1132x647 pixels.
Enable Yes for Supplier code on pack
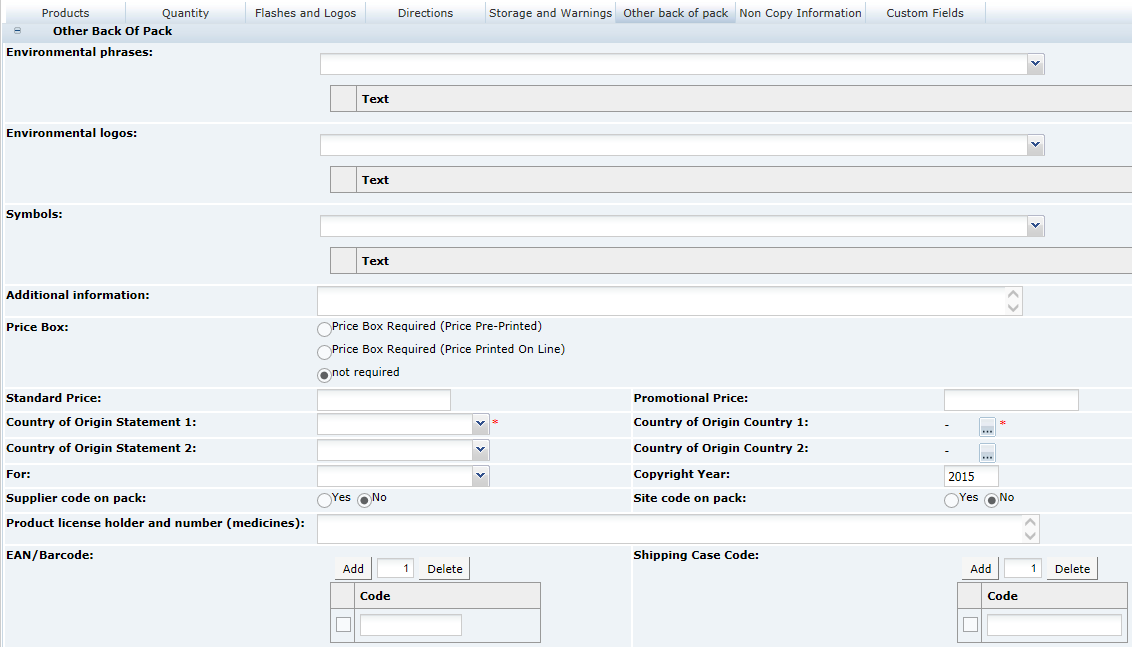tap(324, 500)
